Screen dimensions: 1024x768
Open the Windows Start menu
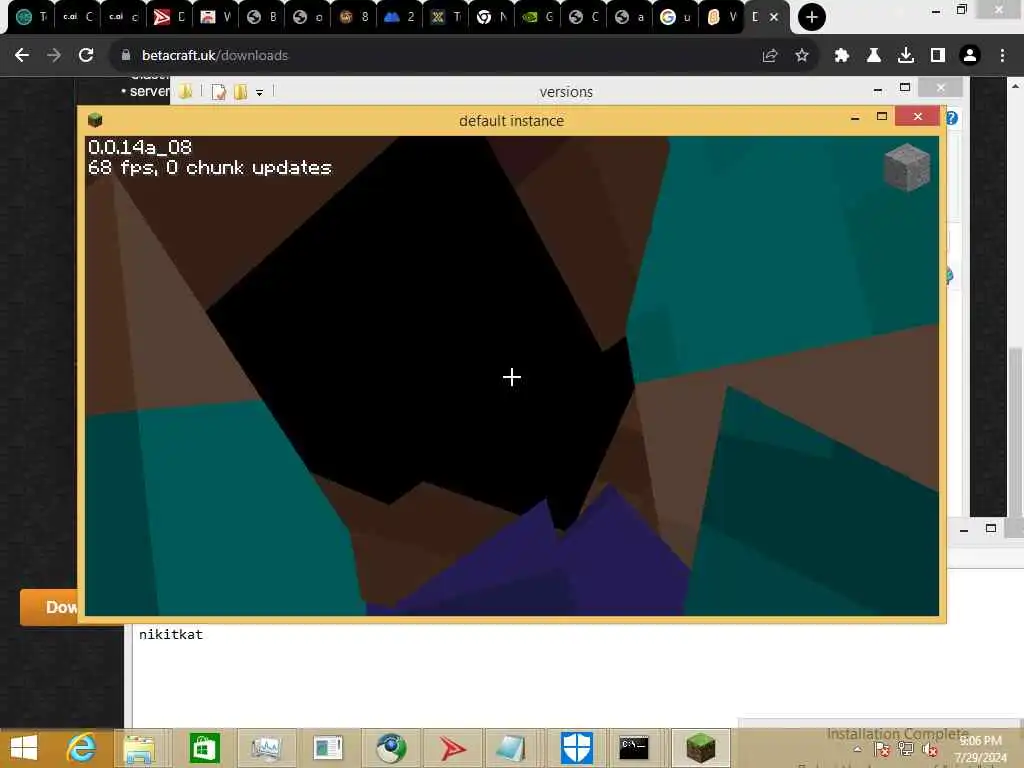pyautogui.click(x=24, y=748)
